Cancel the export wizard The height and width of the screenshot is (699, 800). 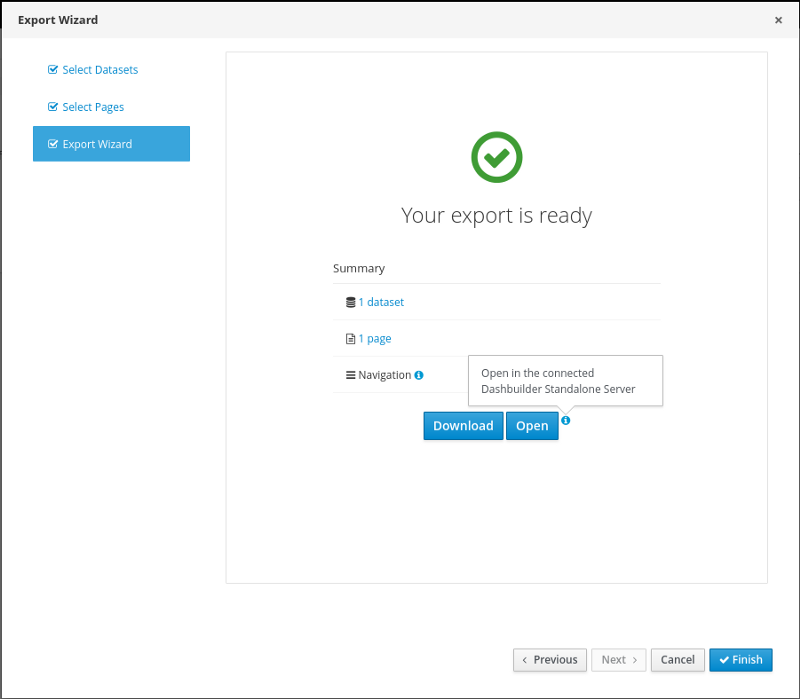click(677, 660)
